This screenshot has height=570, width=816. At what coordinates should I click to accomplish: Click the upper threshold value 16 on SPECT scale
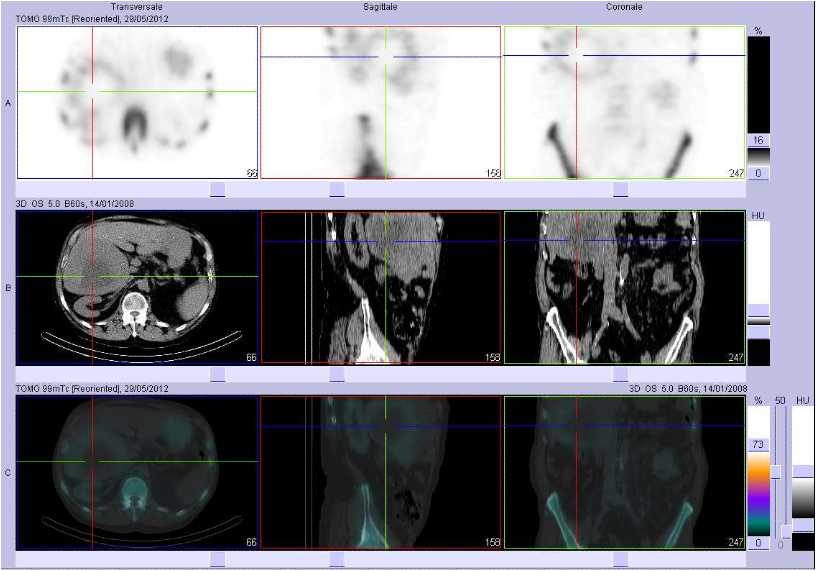[758, 140]
